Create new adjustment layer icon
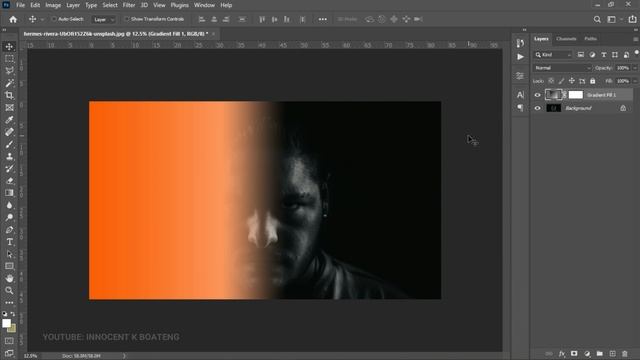The width and height of the screenshot is (640, 360). (587, 353)
